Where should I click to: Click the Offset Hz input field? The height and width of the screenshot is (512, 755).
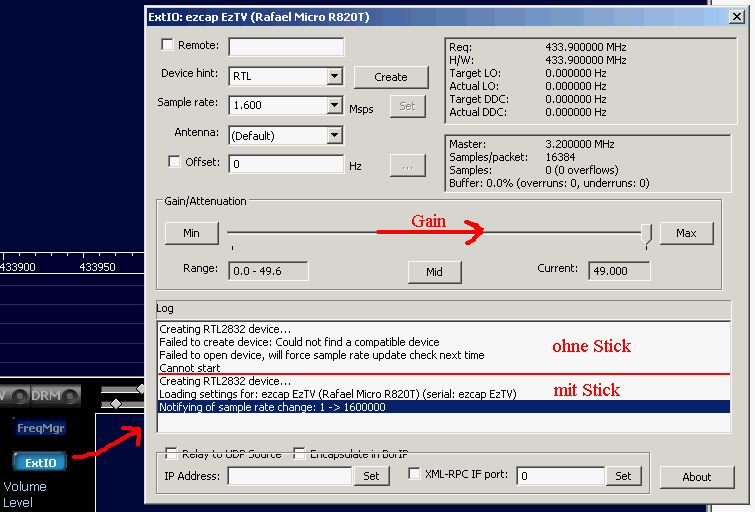click(286, 164)
